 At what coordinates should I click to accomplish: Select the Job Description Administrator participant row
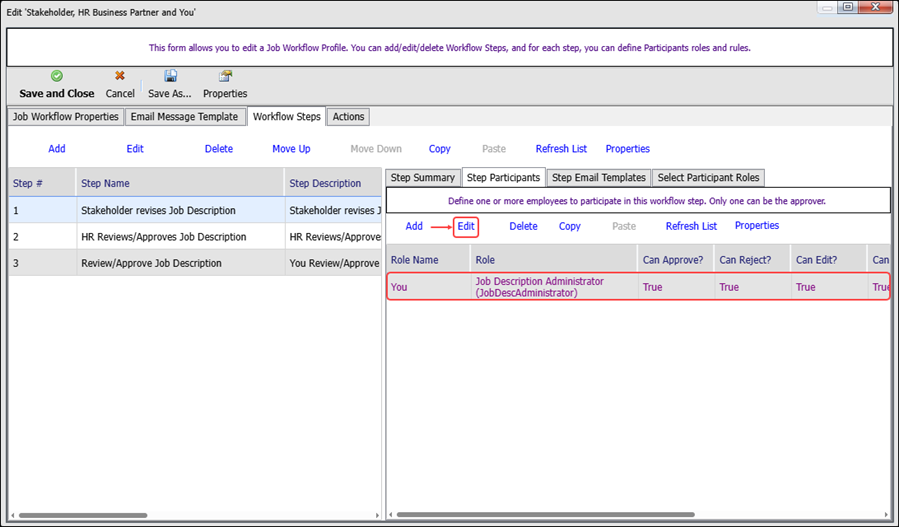tap(540, 287)
